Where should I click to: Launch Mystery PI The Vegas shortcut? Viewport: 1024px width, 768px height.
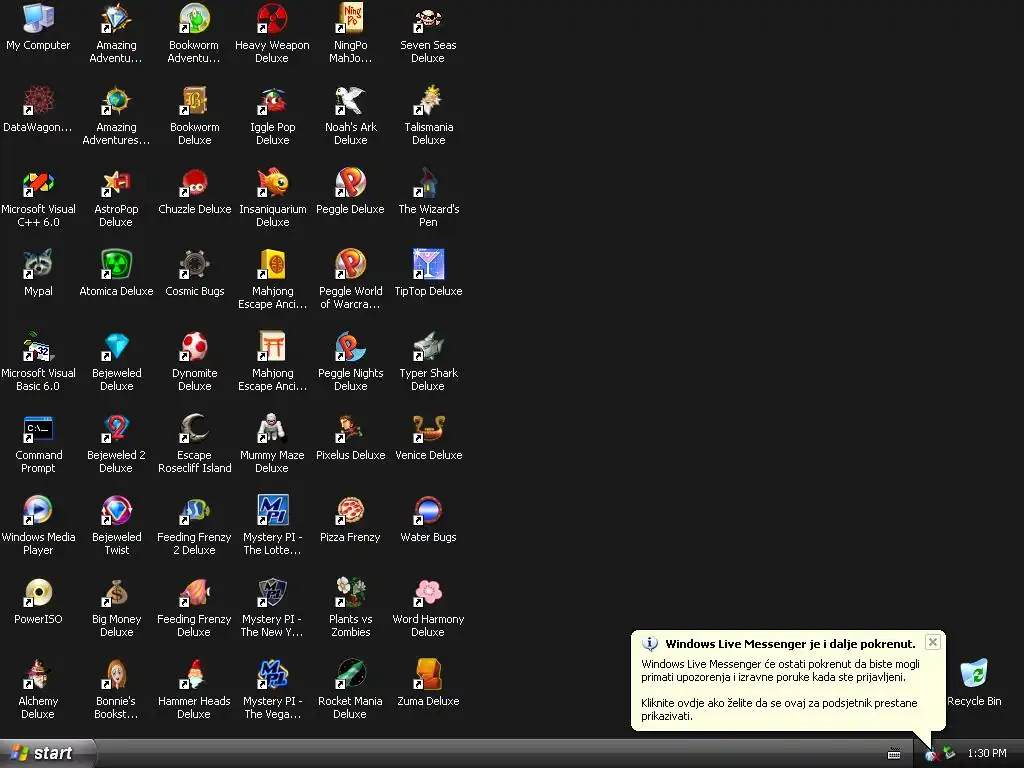pyautogui.click(x=272, y=675)
